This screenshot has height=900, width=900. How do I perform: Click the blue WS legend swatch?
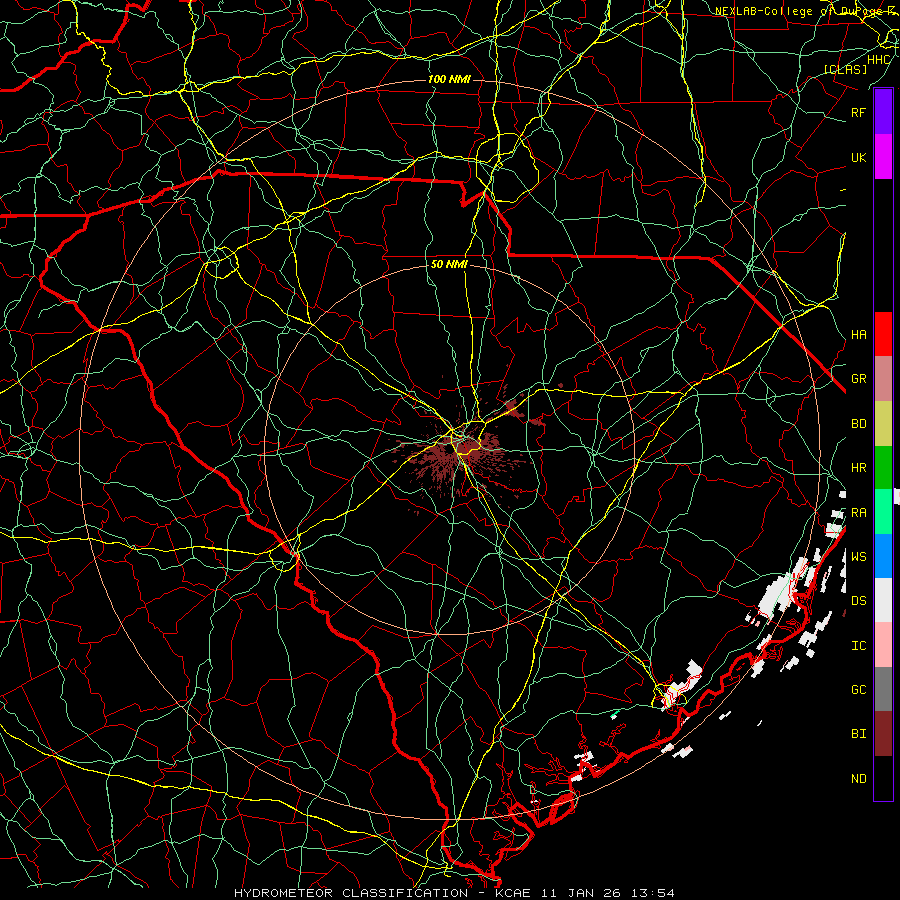pyautogui.click(x=883, y=556)
